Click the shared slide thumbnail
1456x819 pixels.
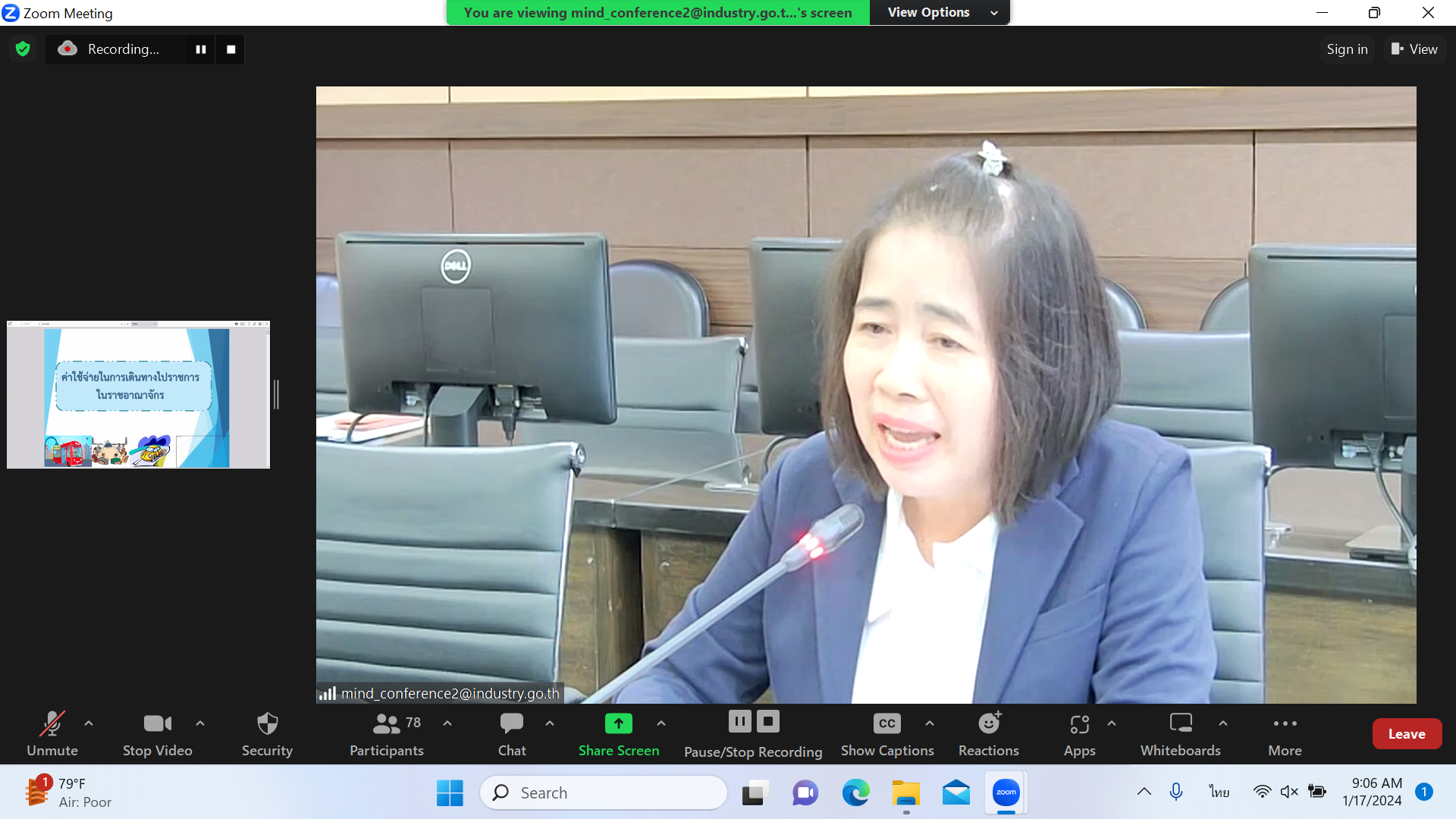(x=138, y=394)
